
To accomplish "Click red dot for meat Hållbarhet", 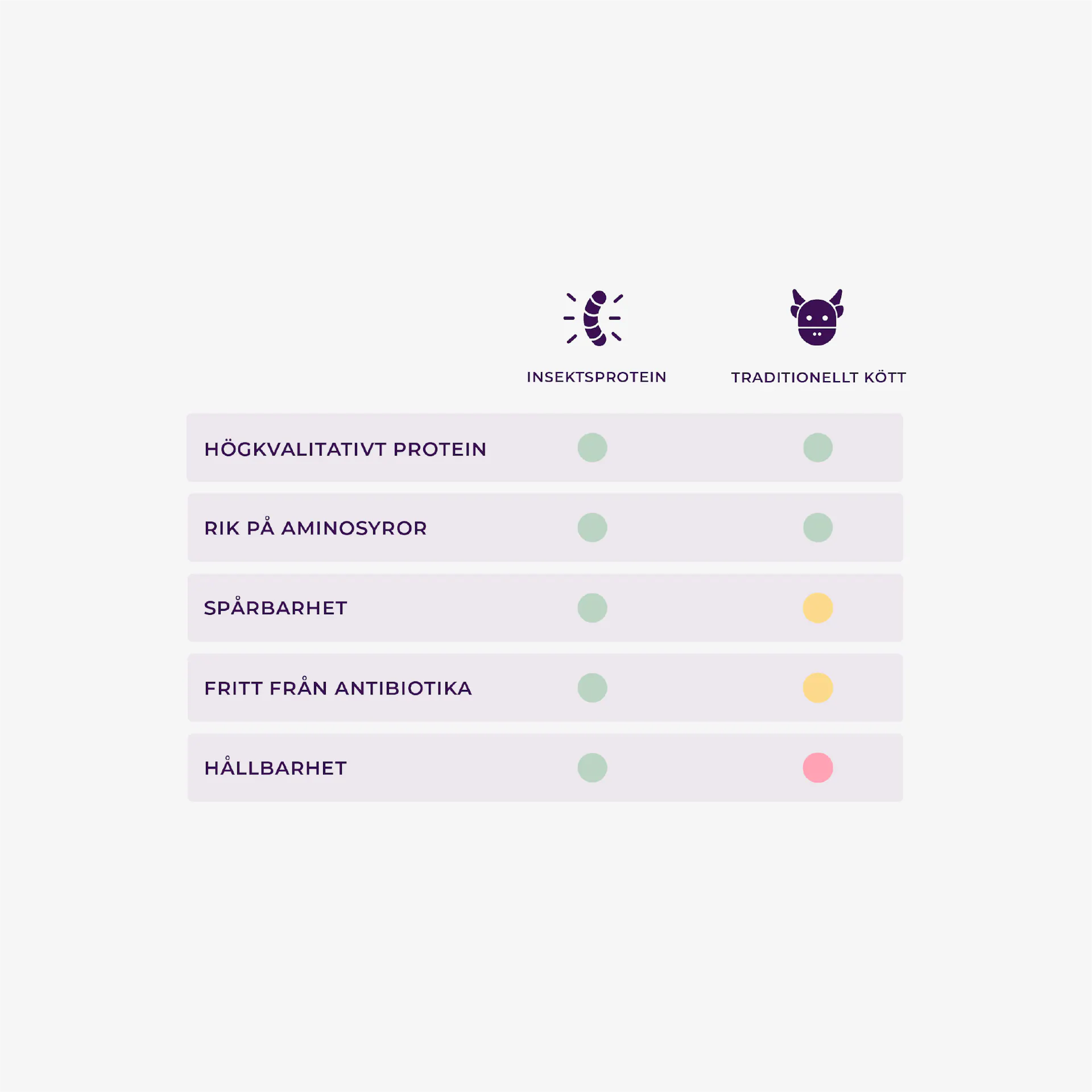I will point(818,768).
